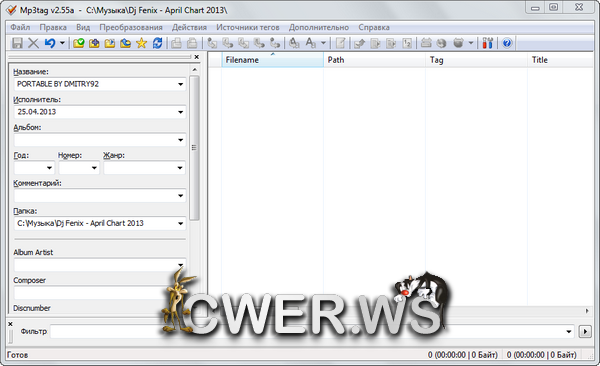
Task: Click the blue Help question mark icon
Action: (x=507, y=43)
